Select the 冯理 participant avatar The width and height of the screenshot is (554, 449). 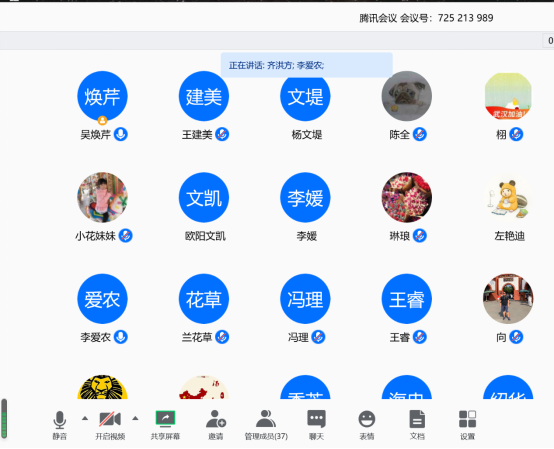(x=305, y=299)
